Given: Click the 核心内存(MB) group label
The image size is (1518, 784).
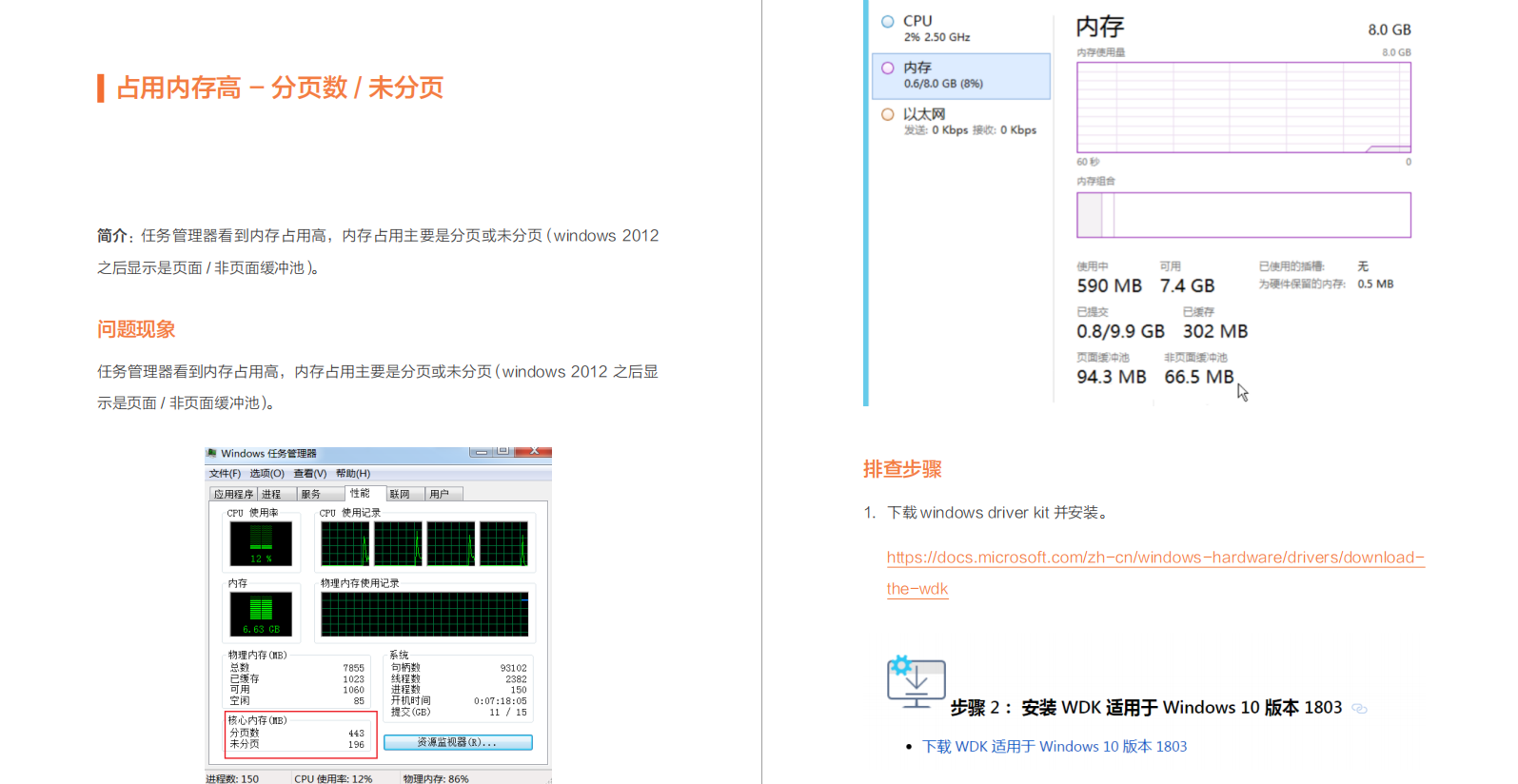Looking at the screenshot, I should pos(257,720).
